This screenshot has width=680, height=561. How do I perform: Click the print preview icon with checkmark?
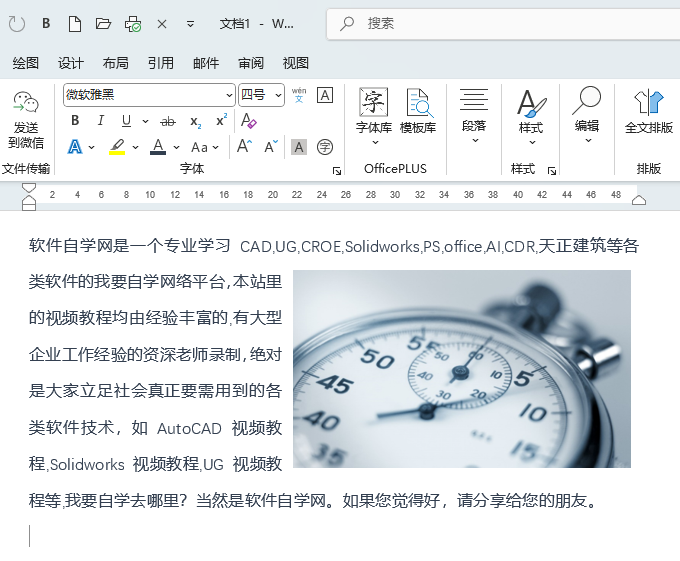point(133,24)
